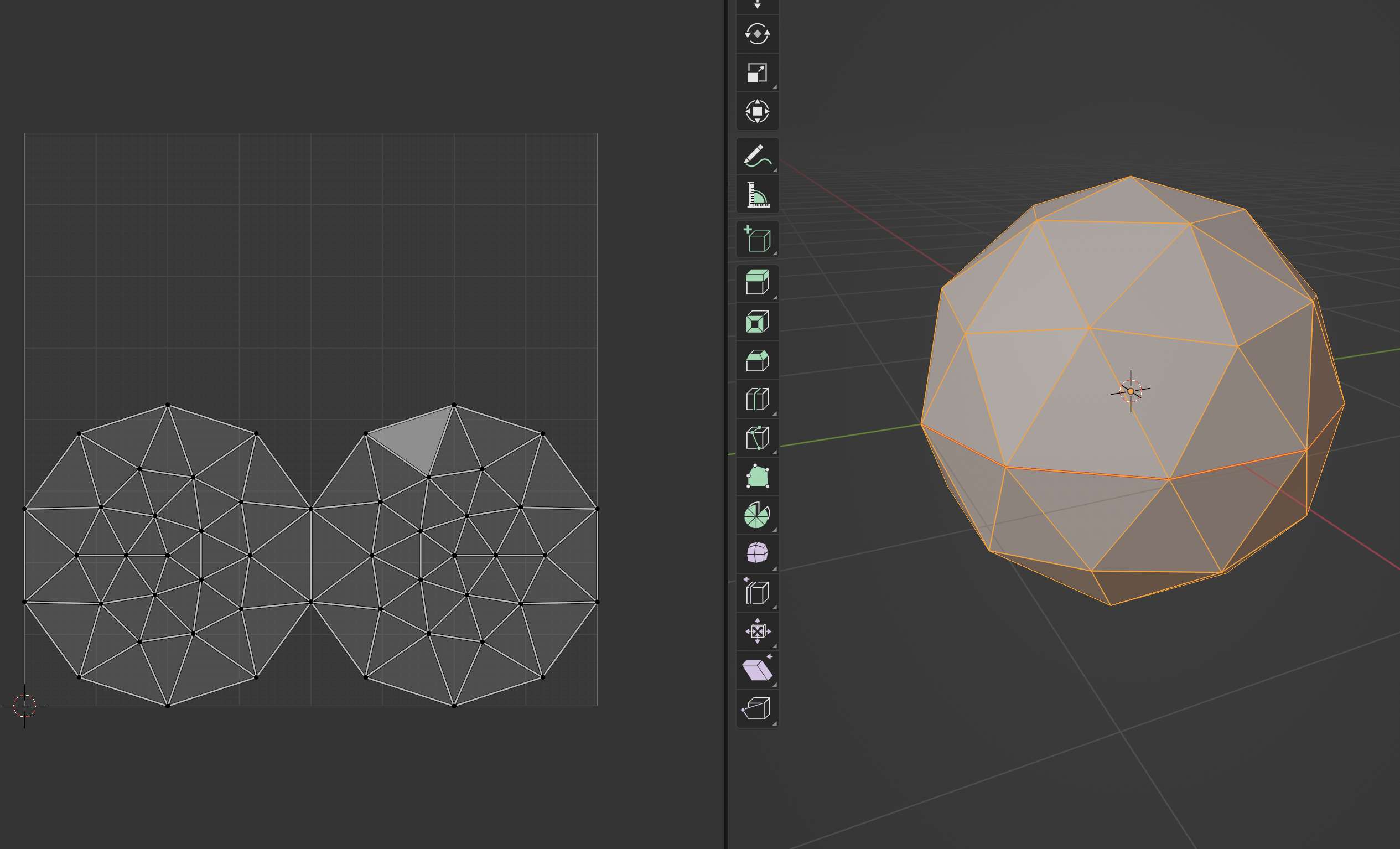Select the Edge Slide tool
This screenshot has width=1400, height=849.
[x=757, y=592]
